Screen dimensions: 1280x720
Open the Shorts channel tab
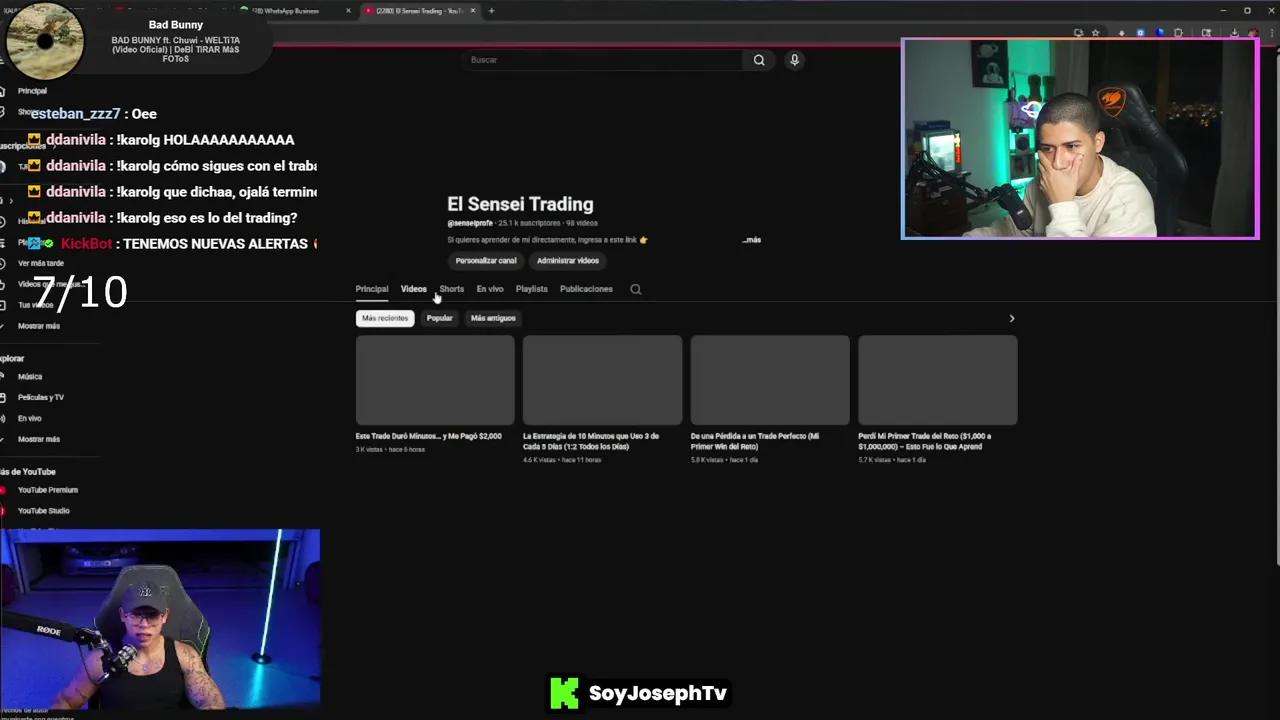[x=452, y=289]
